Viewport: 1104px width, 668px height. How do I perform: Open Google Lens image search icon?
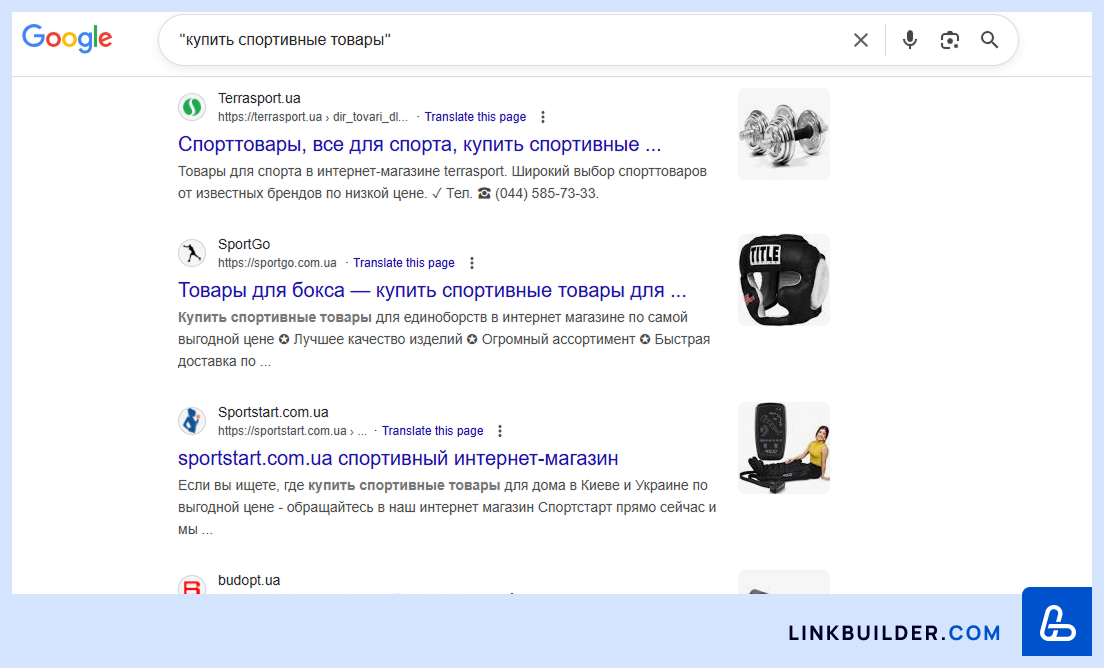tap(950, 40)
